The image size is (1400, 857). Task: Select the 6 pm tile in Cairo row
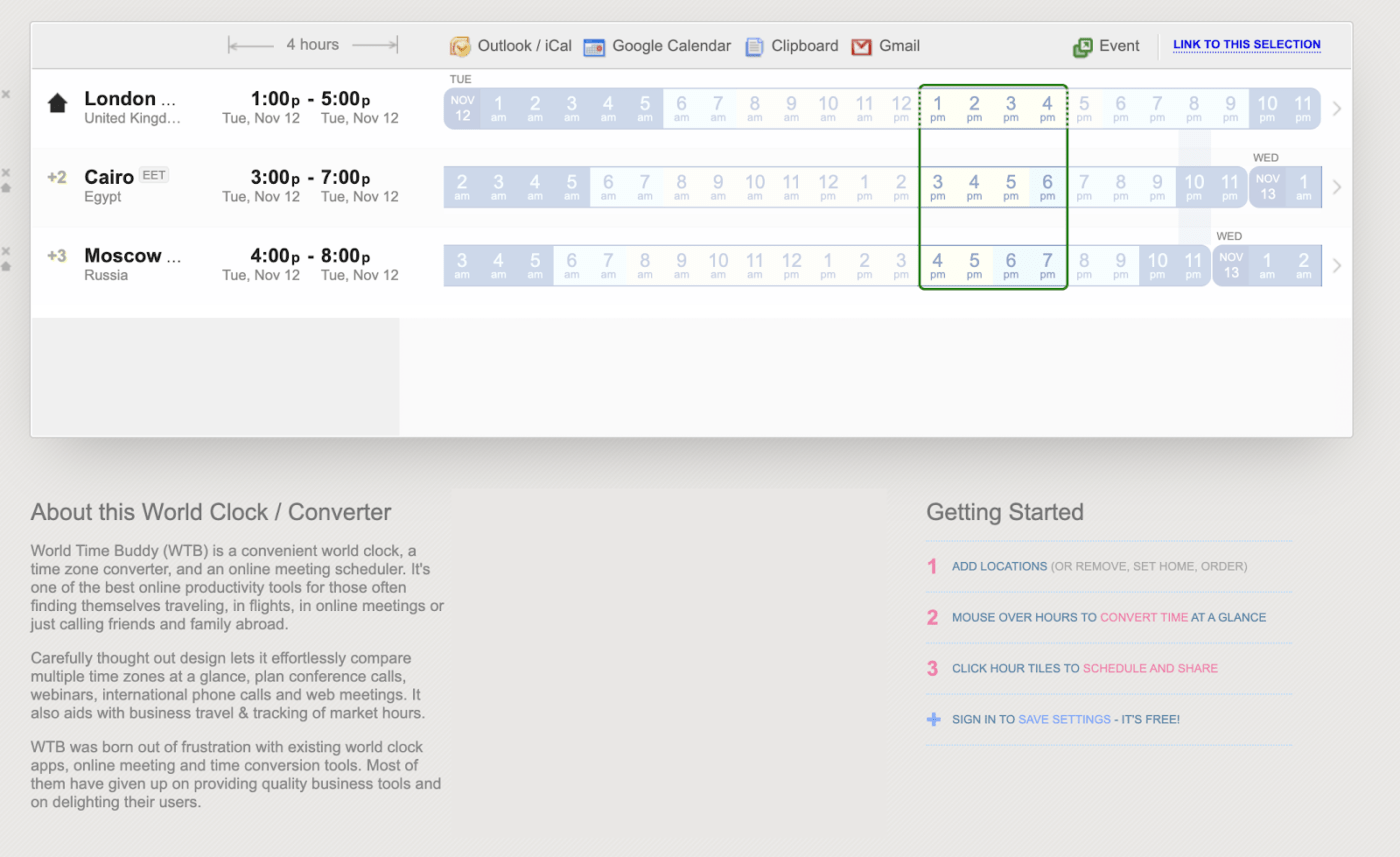[x=1047, y=187]
